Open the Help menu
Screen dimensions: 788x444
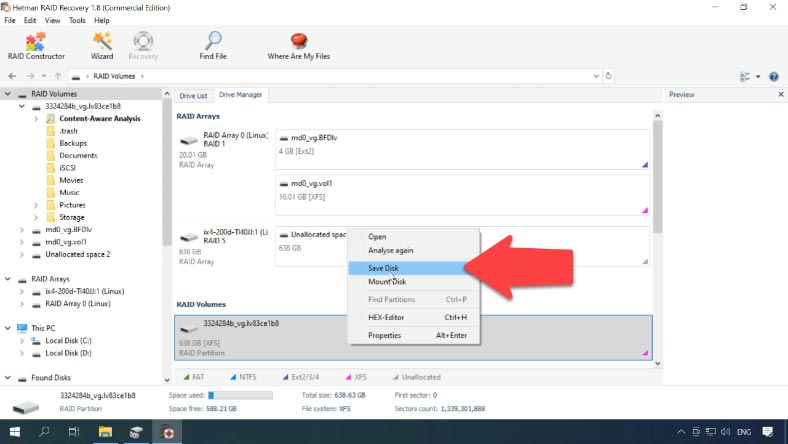[x=102, y=20]
